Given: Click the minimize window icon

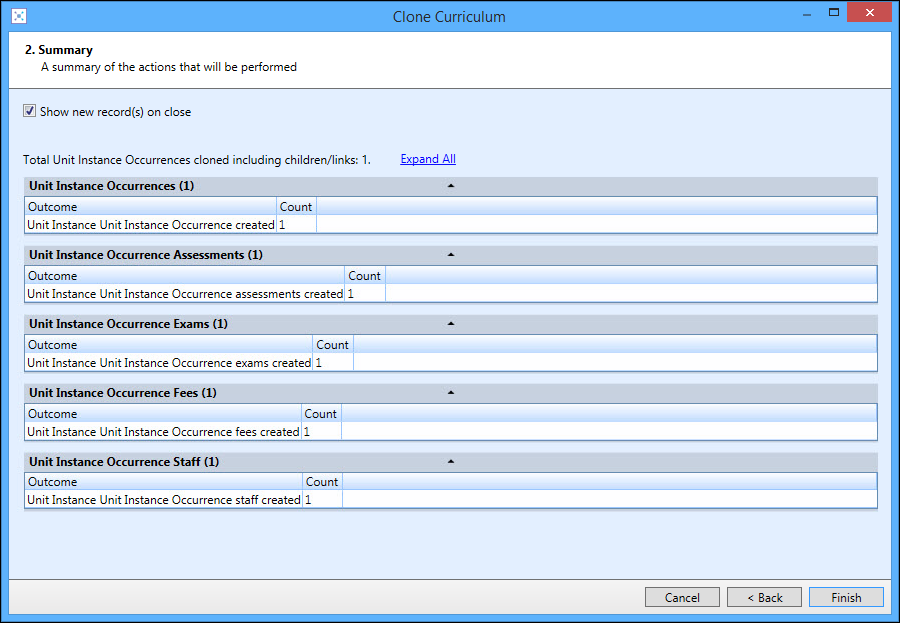Looking at the screenshot, I should pos(806,12).
